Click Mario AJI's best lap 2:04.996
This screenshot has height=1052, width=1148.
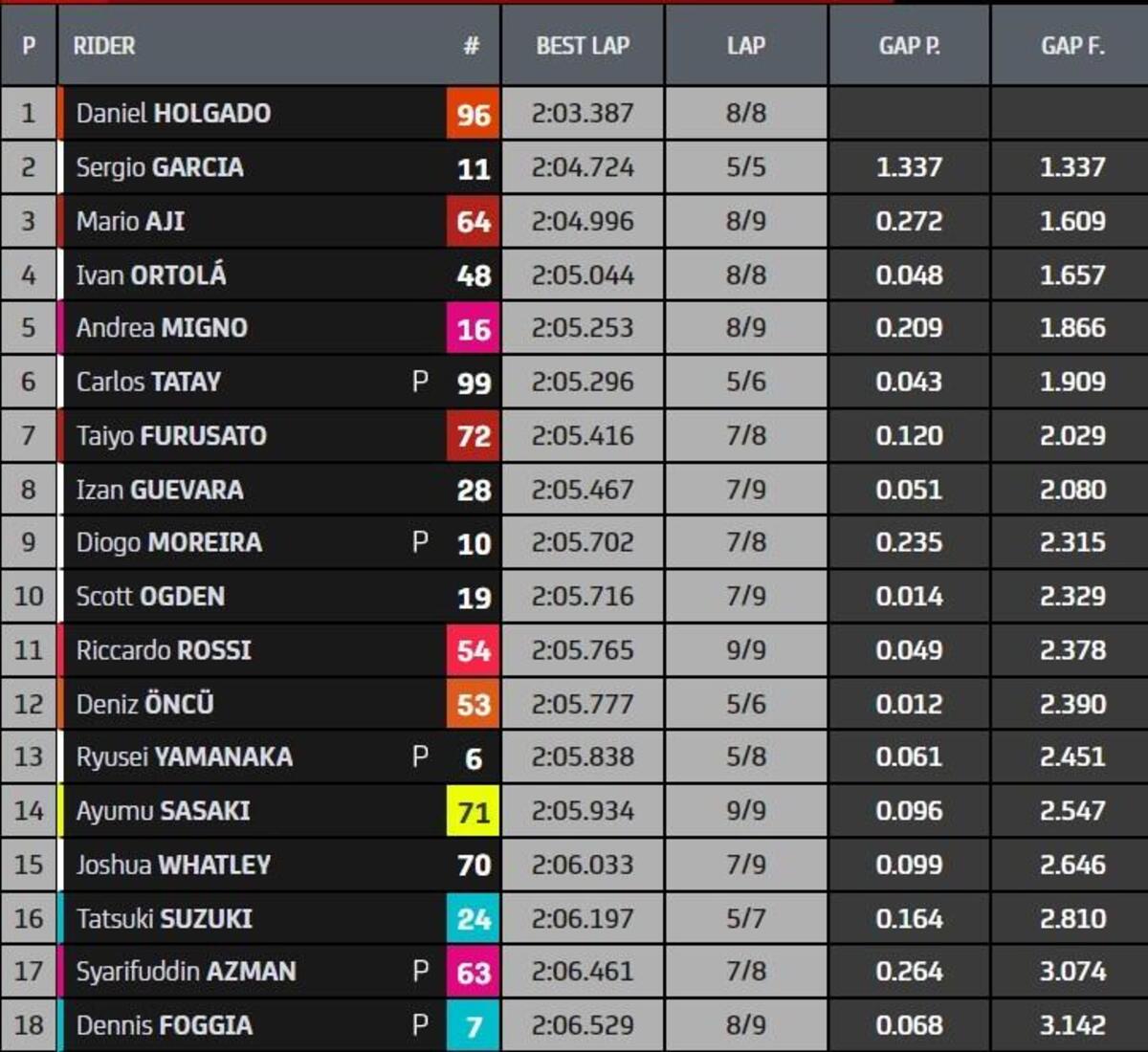(582, 221)
